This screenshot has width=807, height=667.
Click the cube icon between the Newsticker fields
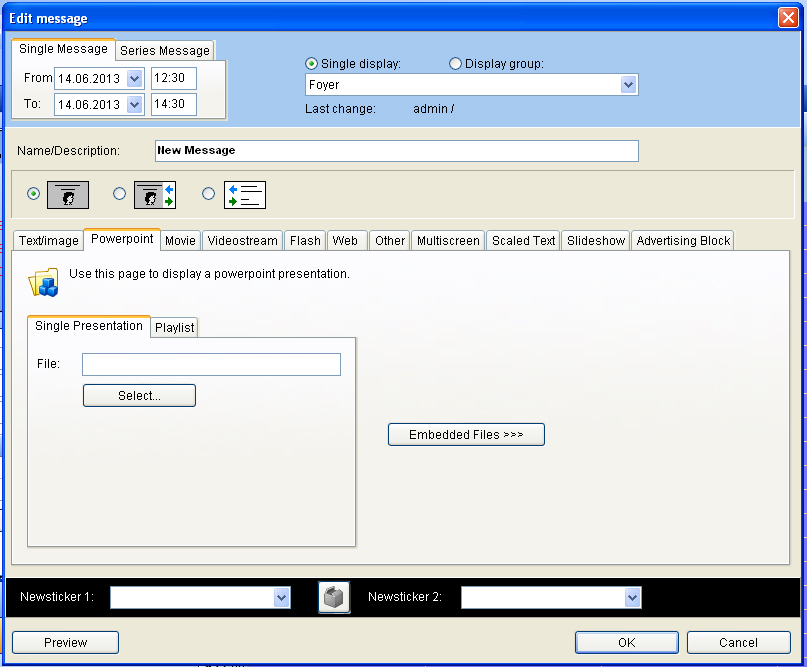[x=334, y=597]
